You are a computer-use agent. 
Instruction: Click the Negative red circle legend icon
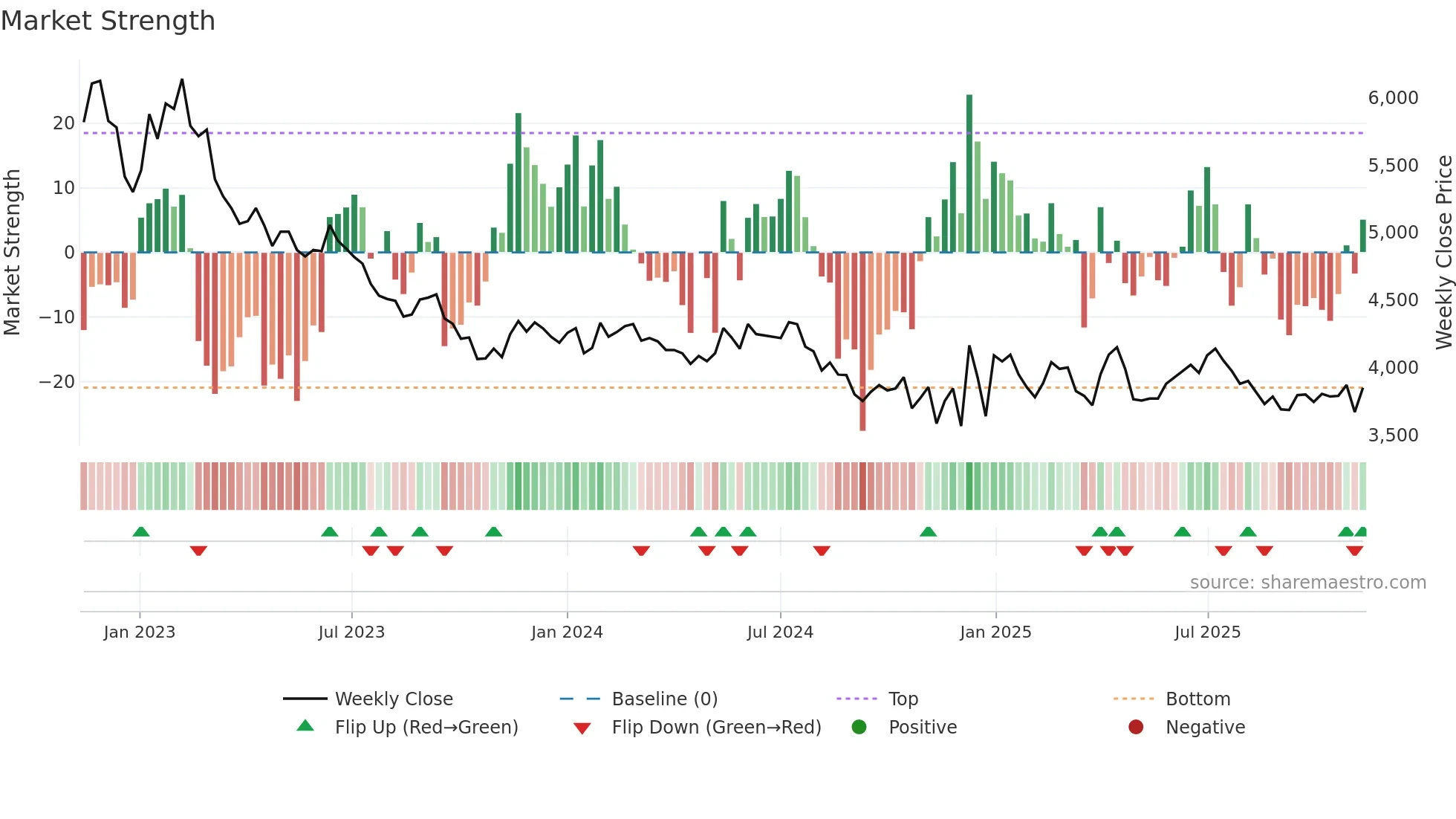point(1136,727)
